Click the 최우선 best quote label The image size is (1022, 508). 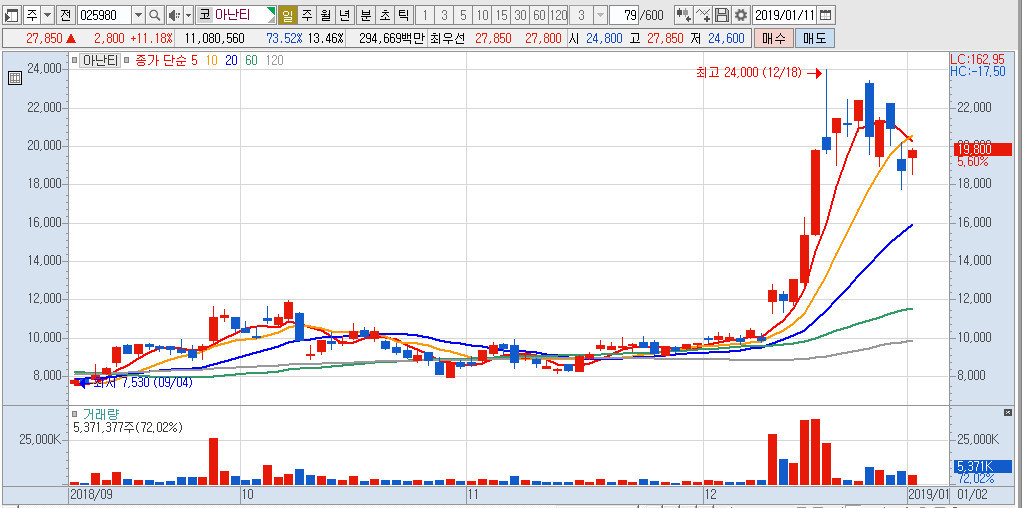447,38
